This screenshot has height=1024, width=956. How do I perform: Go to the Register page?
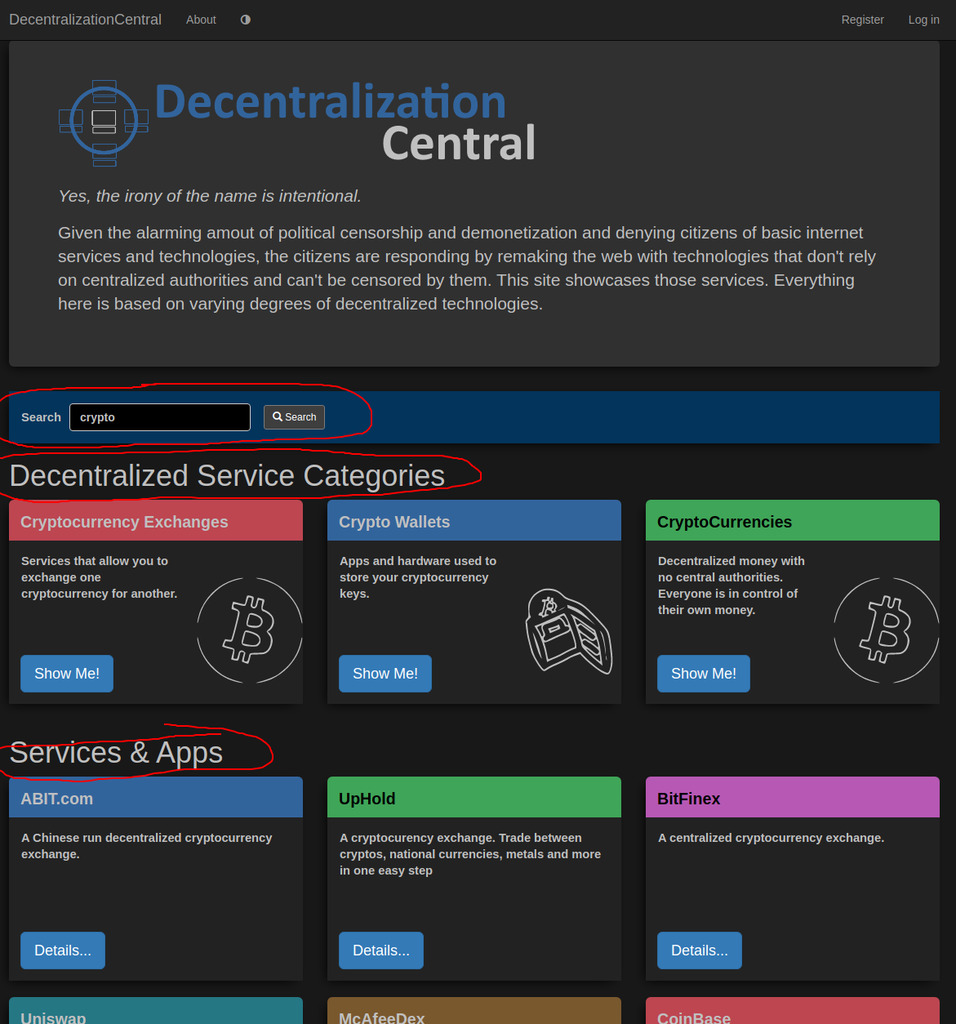(x=862, y=20)
